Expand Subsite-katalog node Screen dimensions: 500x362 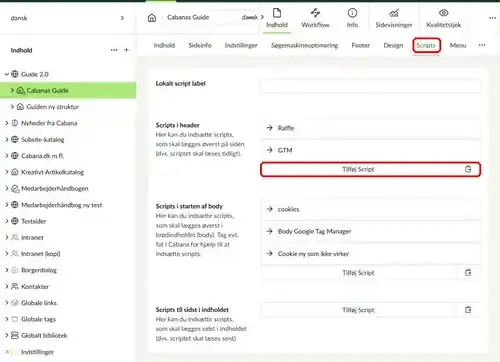[7, 139]
